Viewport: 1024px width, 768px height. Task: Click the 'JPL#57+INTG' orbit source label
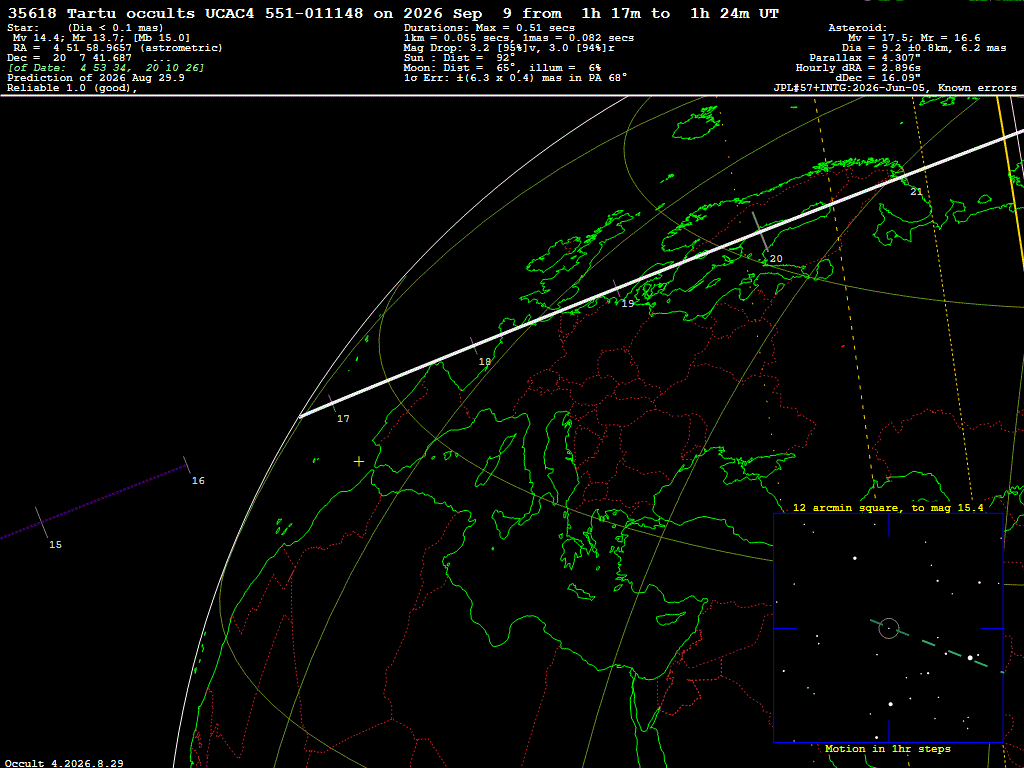point(810,88)
